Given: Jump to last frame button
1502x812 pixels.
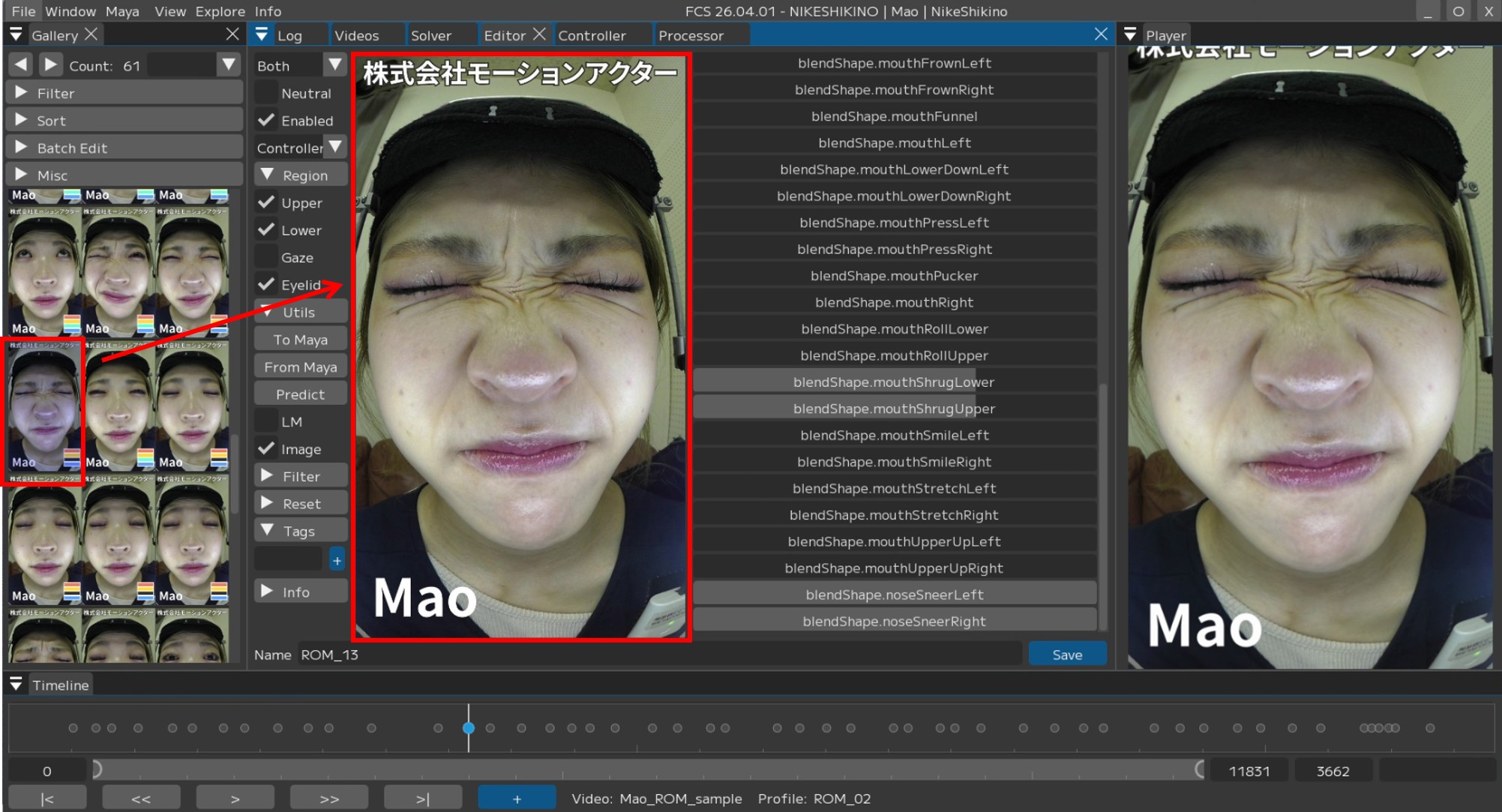Looking at the screenshot, I should tap(422, 799).
